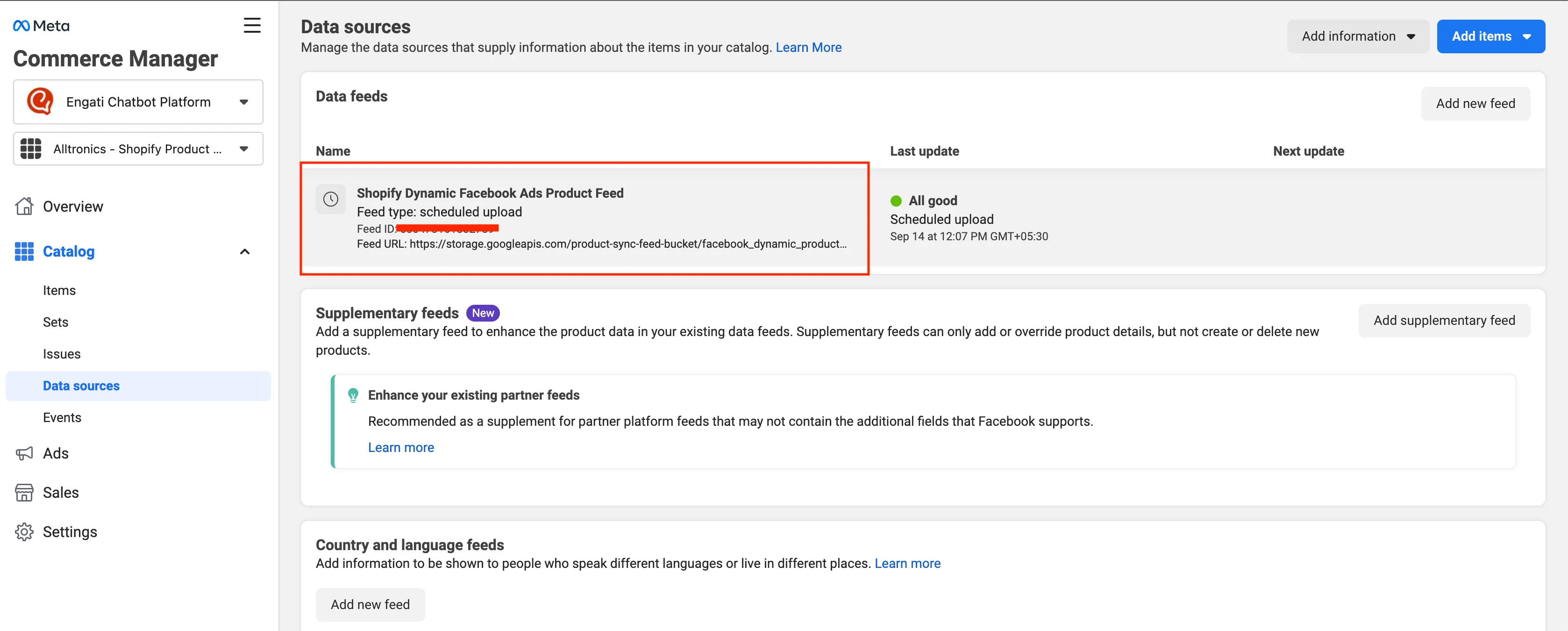Go to Overview in sidebar
This screenshot has height=631, width=1568.
coord(73,207)
